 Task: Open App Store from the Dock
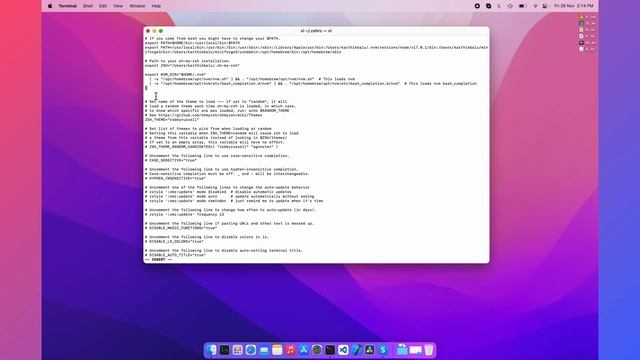304,350
